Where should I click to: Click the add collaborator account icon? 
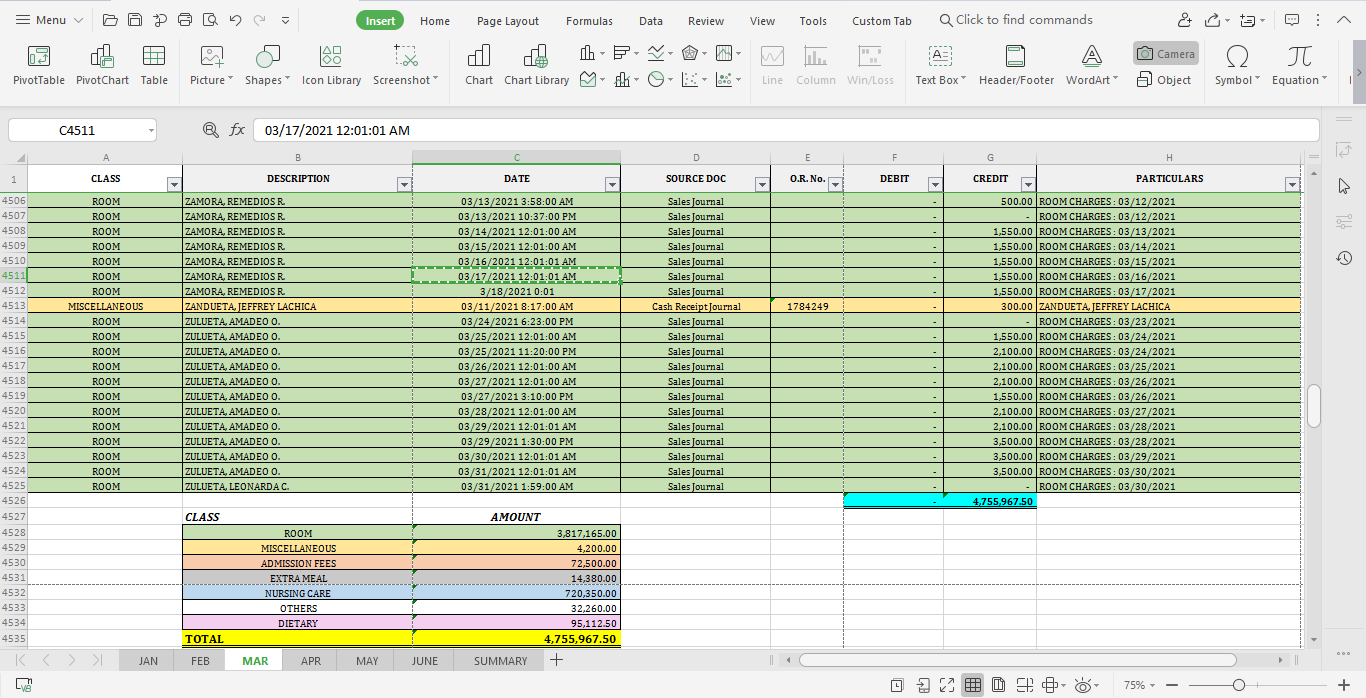coord(1184,20)
